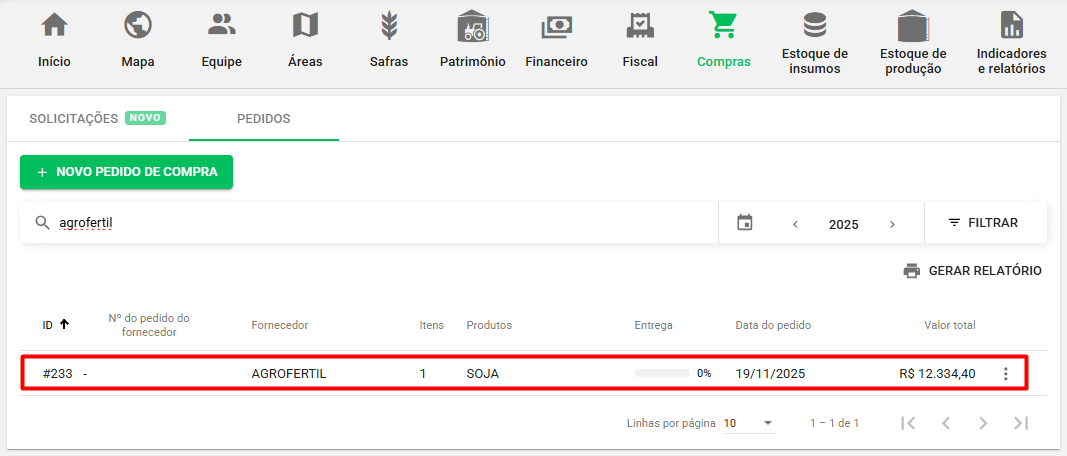Open Patrimônio tractor barn icon
Viewport: 1067px width, 456px height.
(472, 25)
